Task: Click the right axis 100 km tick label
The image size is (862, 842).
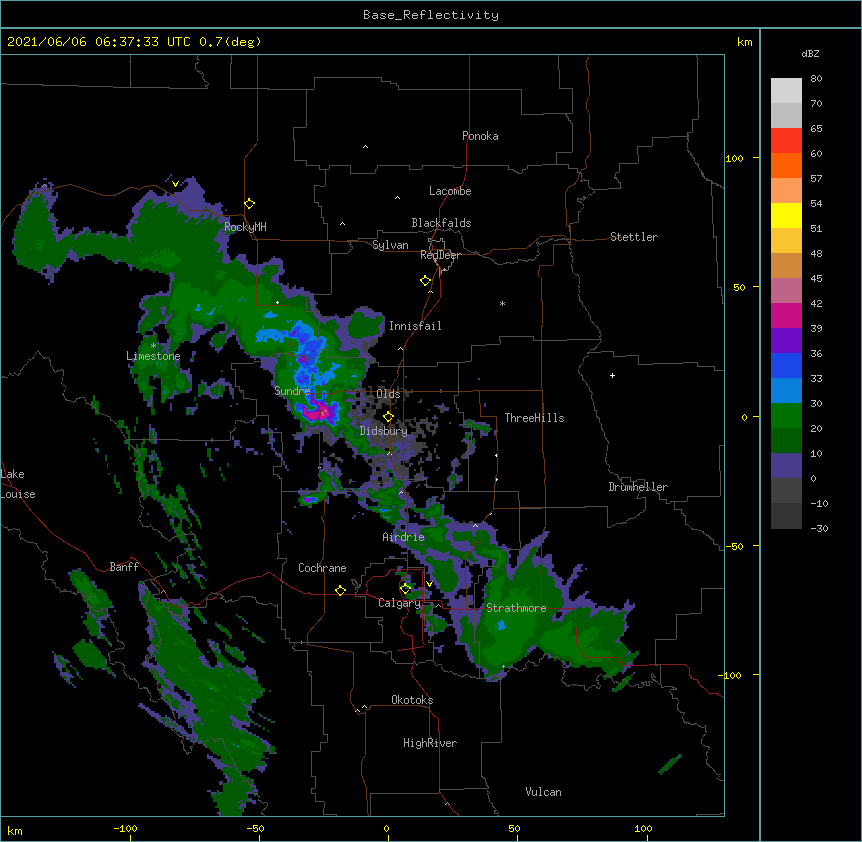Action: (x=734, y=158)
